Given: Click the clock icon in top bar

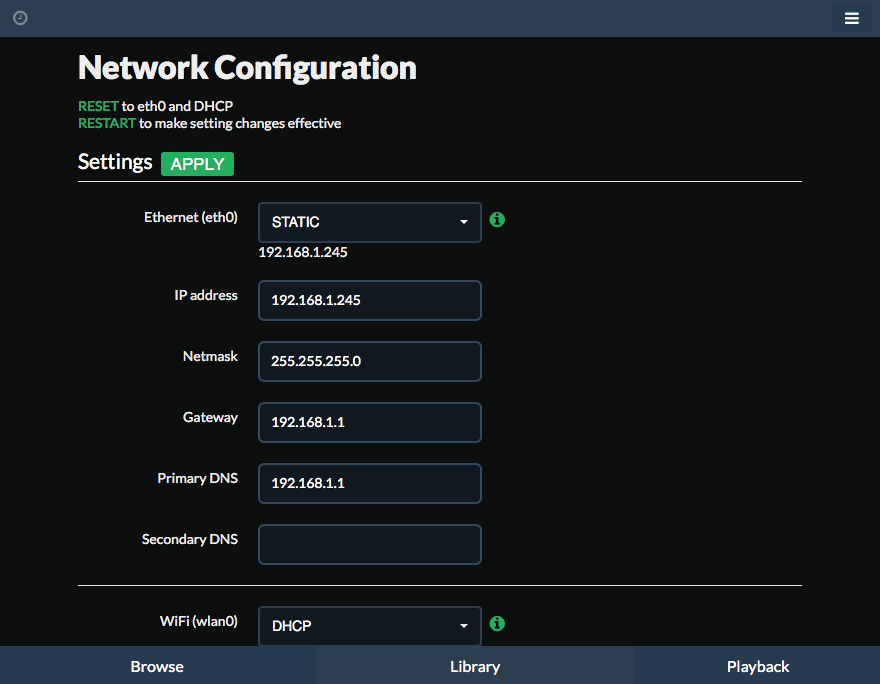Looking at the screenshot, I should pyautogui.click(x=20, y=18).
